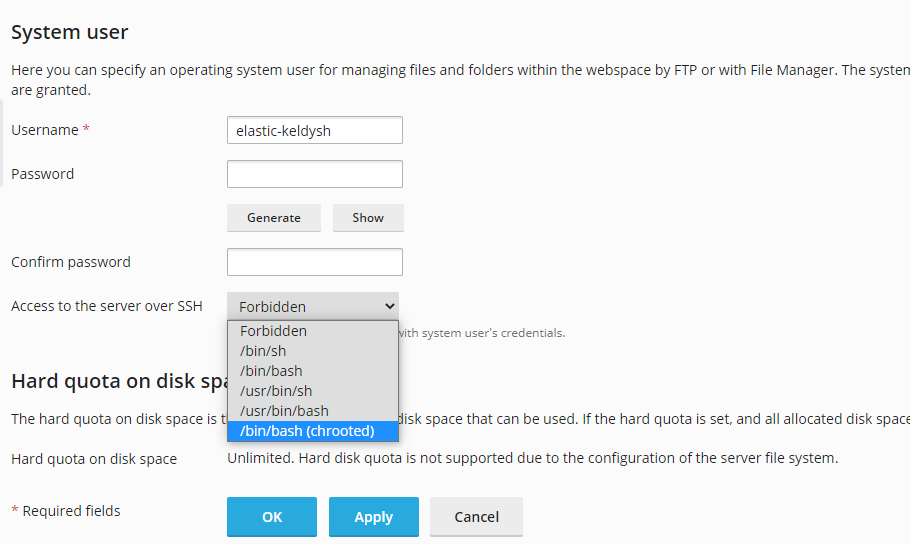Click the Confirm password label
The width and height of the screenshot is (910, 544).
tap(71, 262)
